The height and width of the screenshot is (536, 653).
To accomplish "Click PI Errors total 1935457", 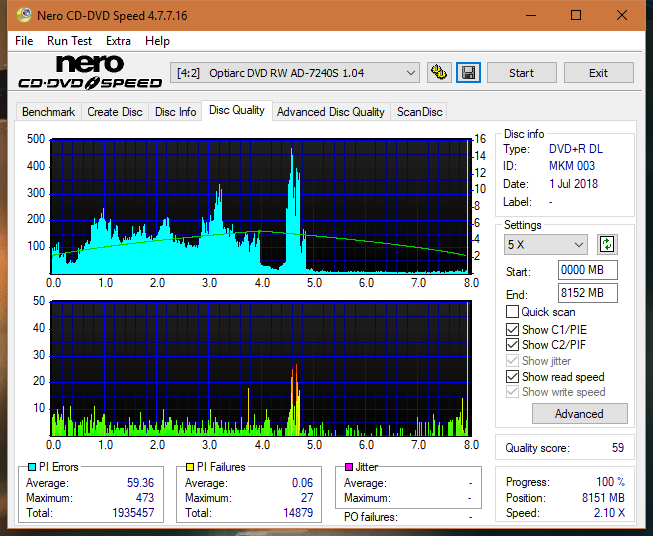I will 133,513.
